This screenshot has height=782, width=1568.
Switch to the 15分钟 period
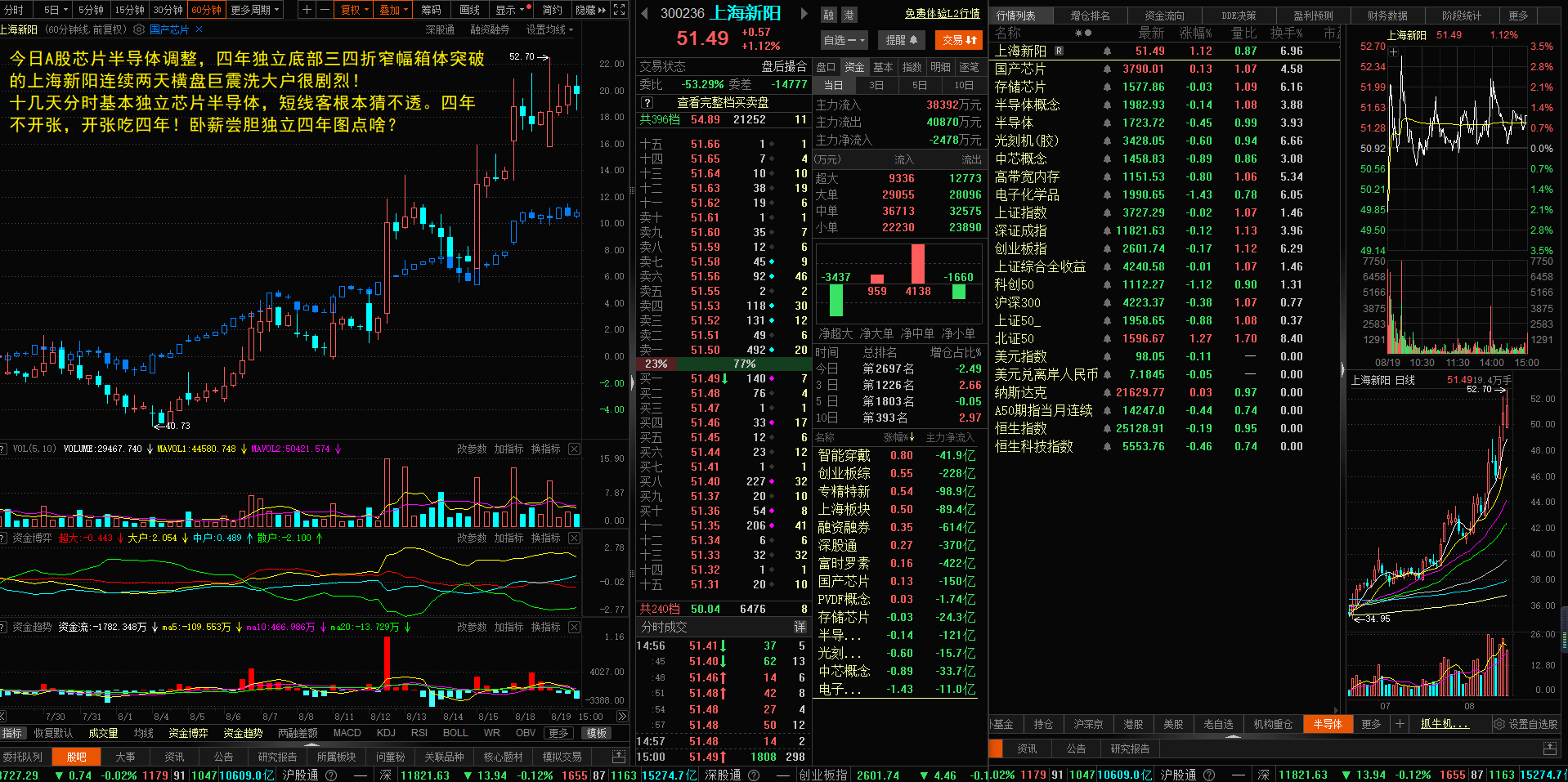129,10
